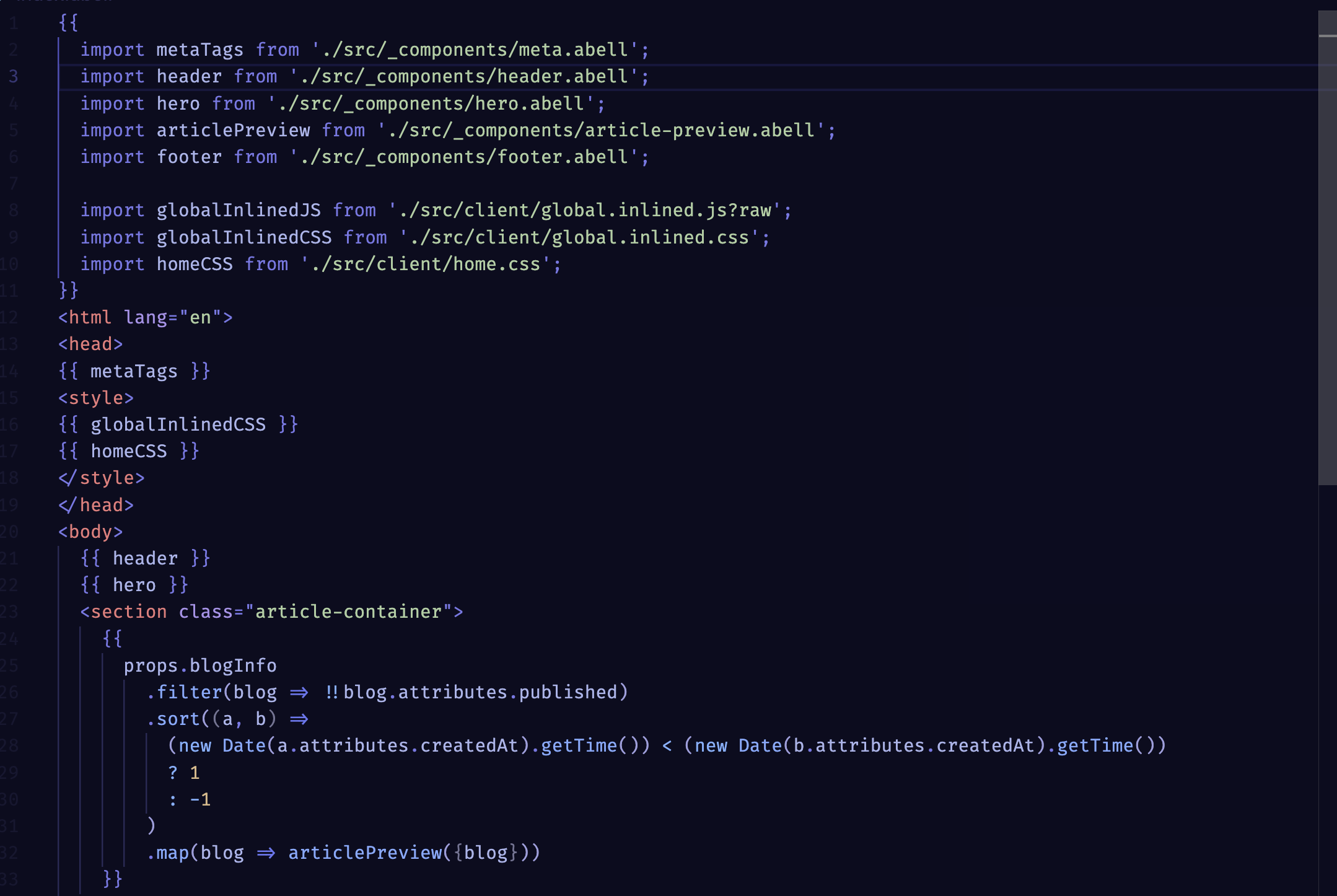
Task: Place cursor on the metaTags import statement
Action: pyautogui.click(x=198, y=49)
